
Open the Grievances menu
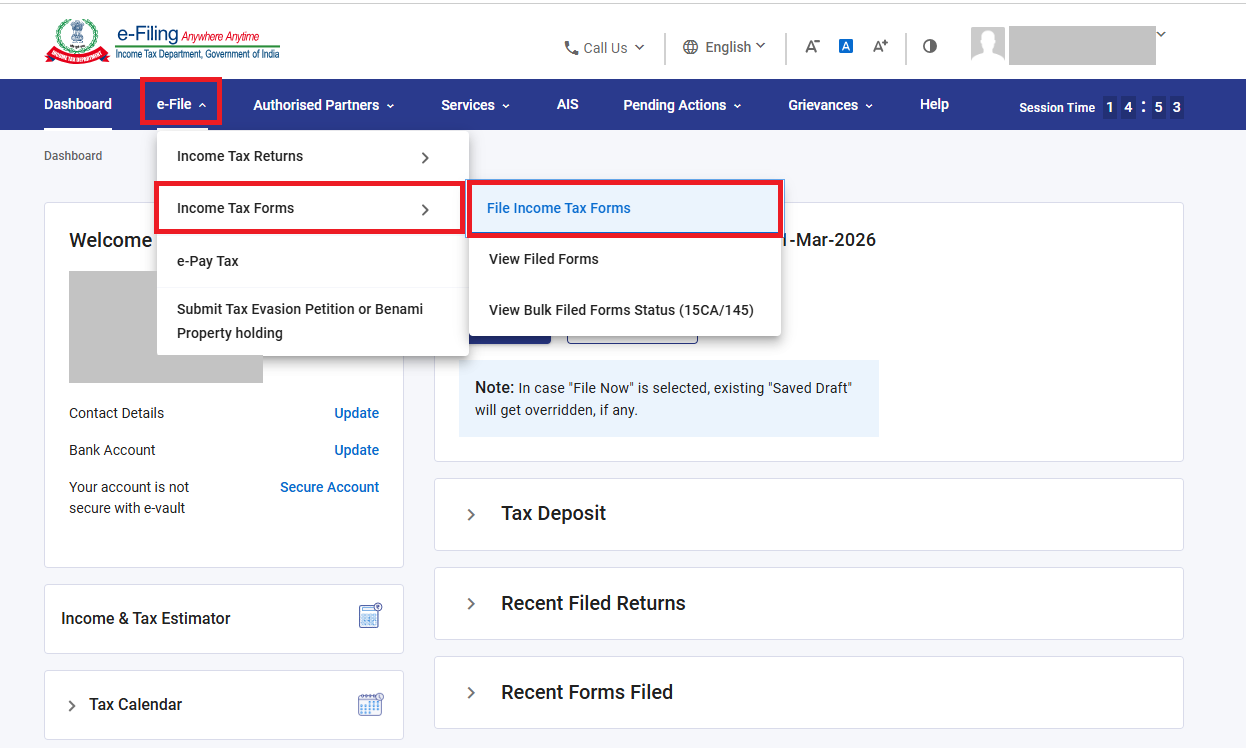pos(831,105)
